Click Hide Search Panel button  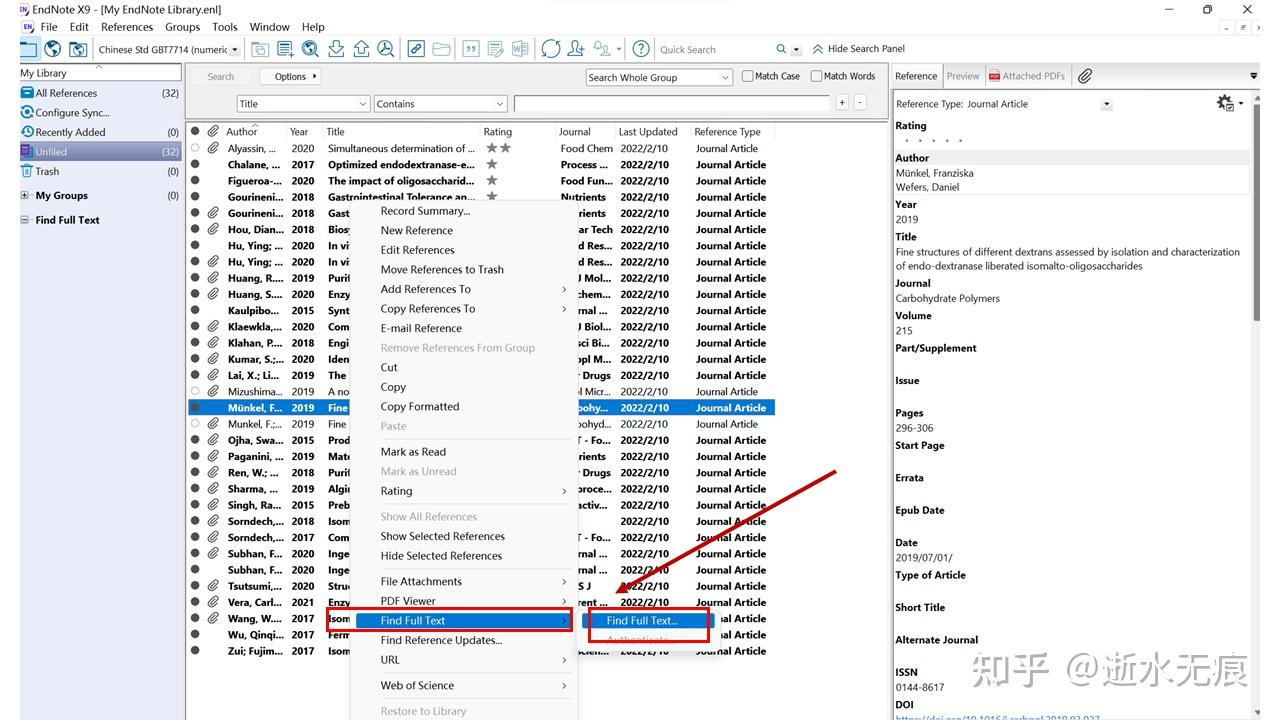pos(858,48)
